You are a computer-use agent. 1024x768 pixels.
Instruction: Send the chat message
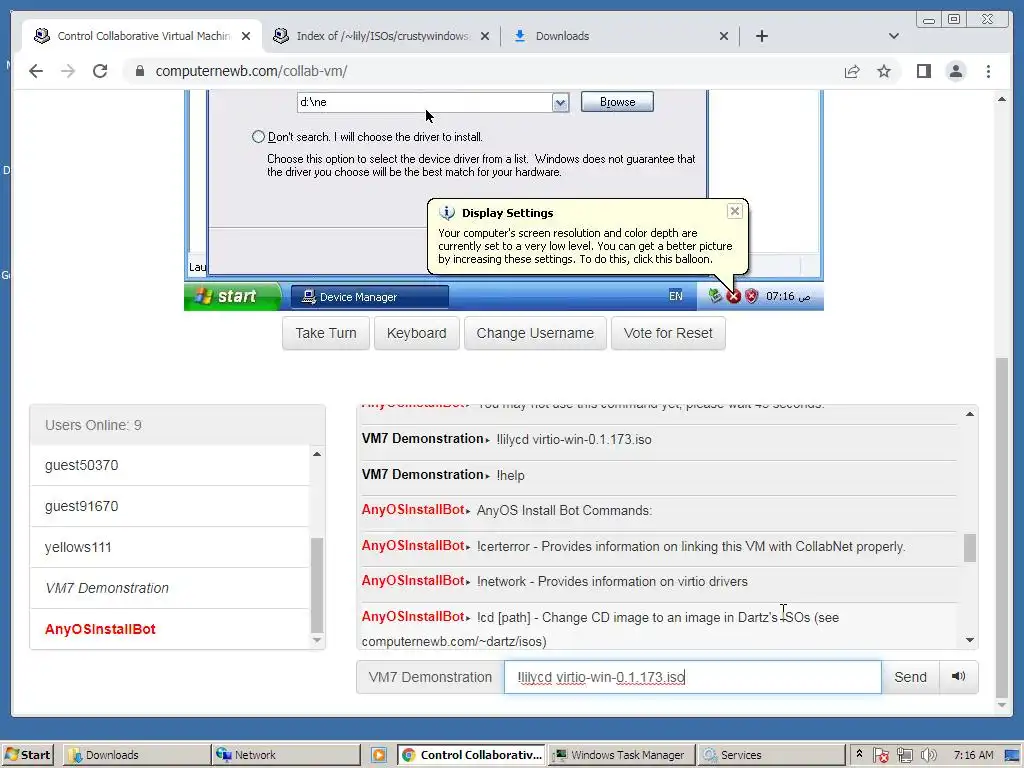[910, 677]
